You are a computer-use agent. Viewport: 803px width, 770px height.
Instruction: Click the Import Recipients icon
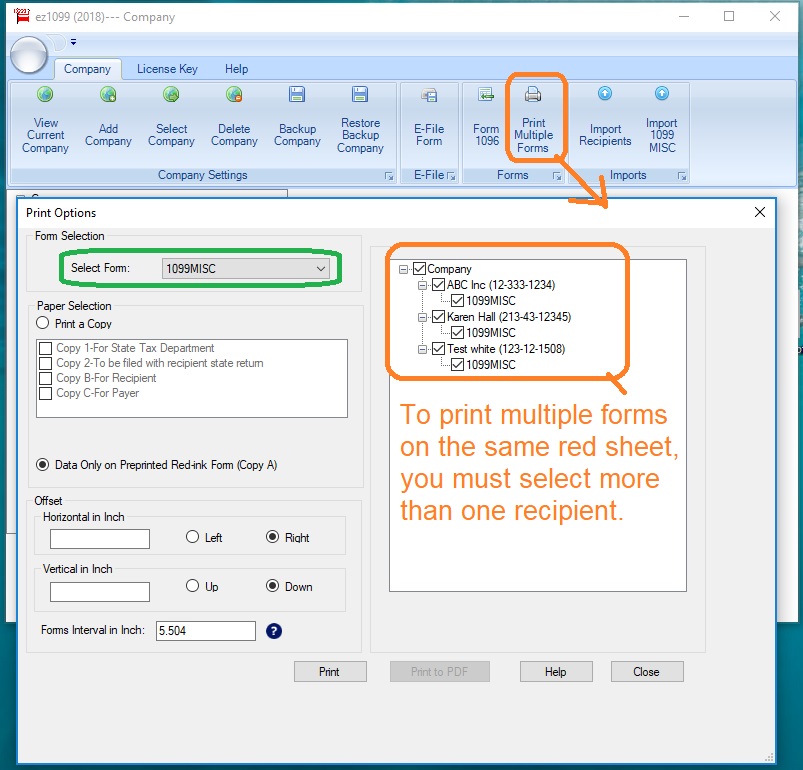coord(605,94)
